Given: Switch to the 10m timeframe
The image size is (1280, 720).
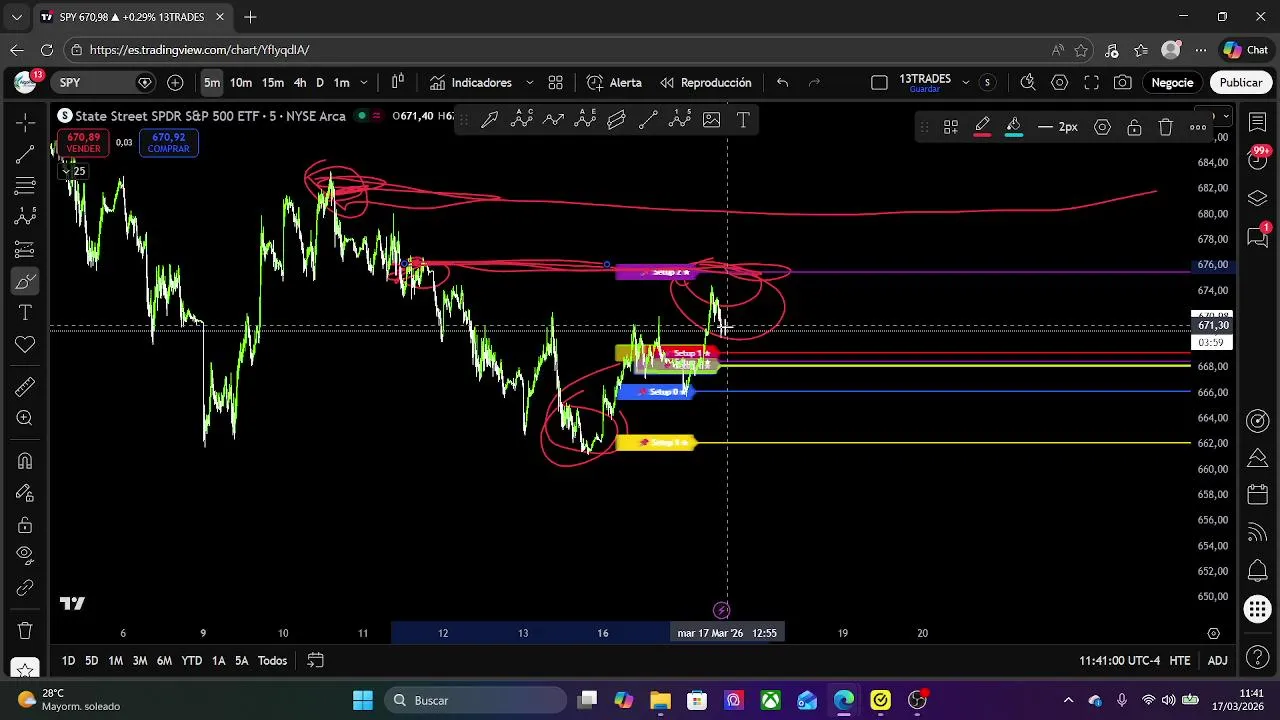Looking at the screenshot, I should (x=241, y=83).
